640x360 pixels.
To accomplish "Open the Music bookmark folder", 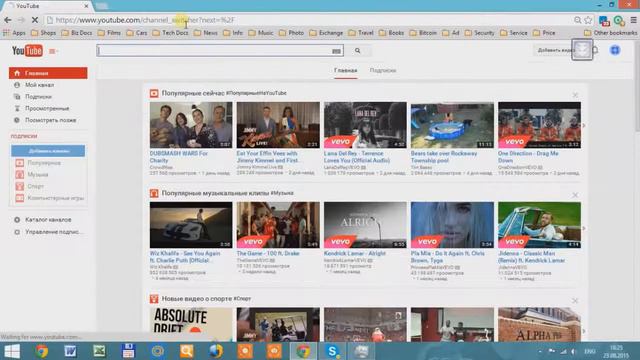I will (x=261, y=33).
